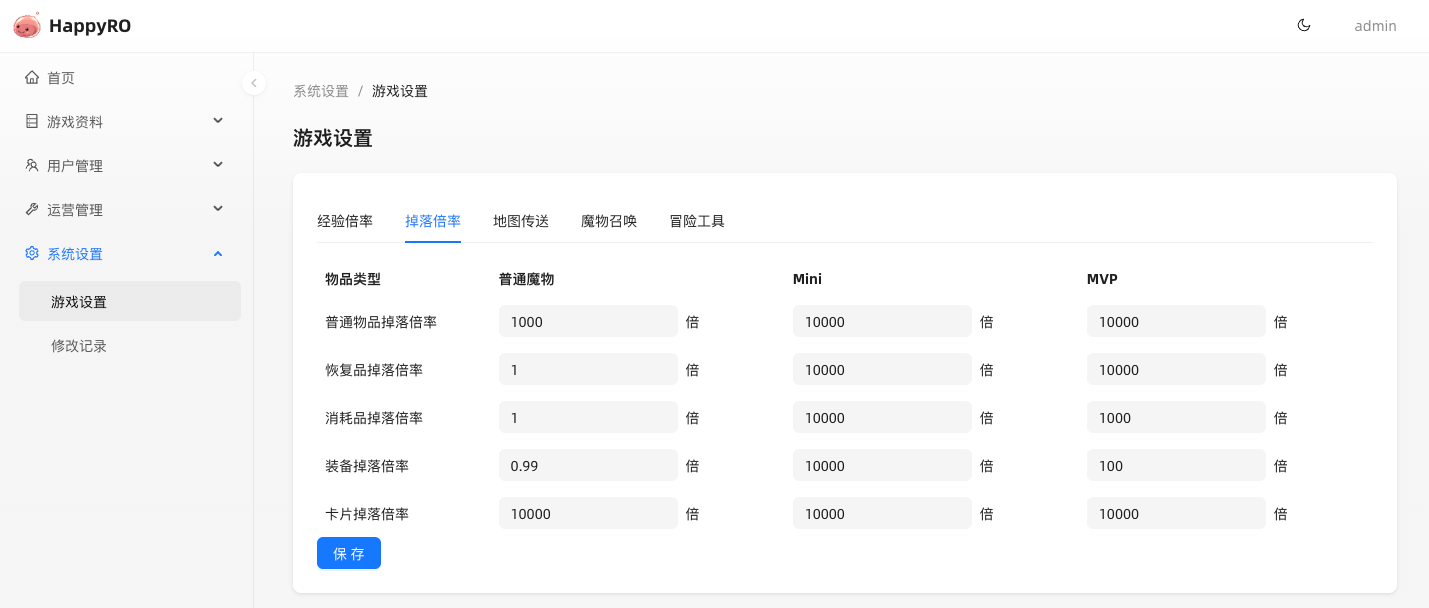The height and width of the screenshot is (608, 1429).
Task: Click the 游戏设置 breadcrumb text
Action: (400, 91)
